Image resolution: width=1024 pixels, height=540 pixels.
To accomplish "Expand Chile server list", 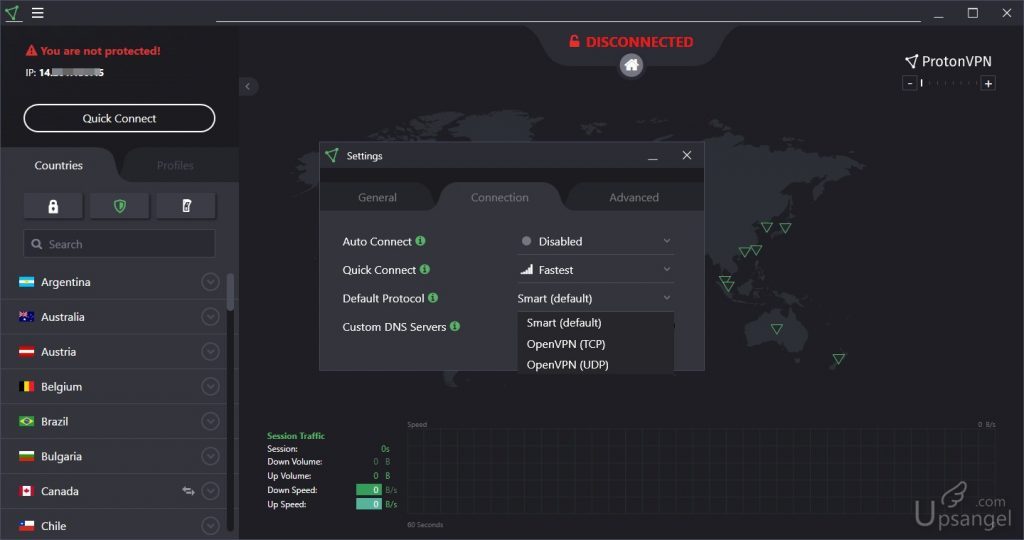I will click(x=210, y=526).
